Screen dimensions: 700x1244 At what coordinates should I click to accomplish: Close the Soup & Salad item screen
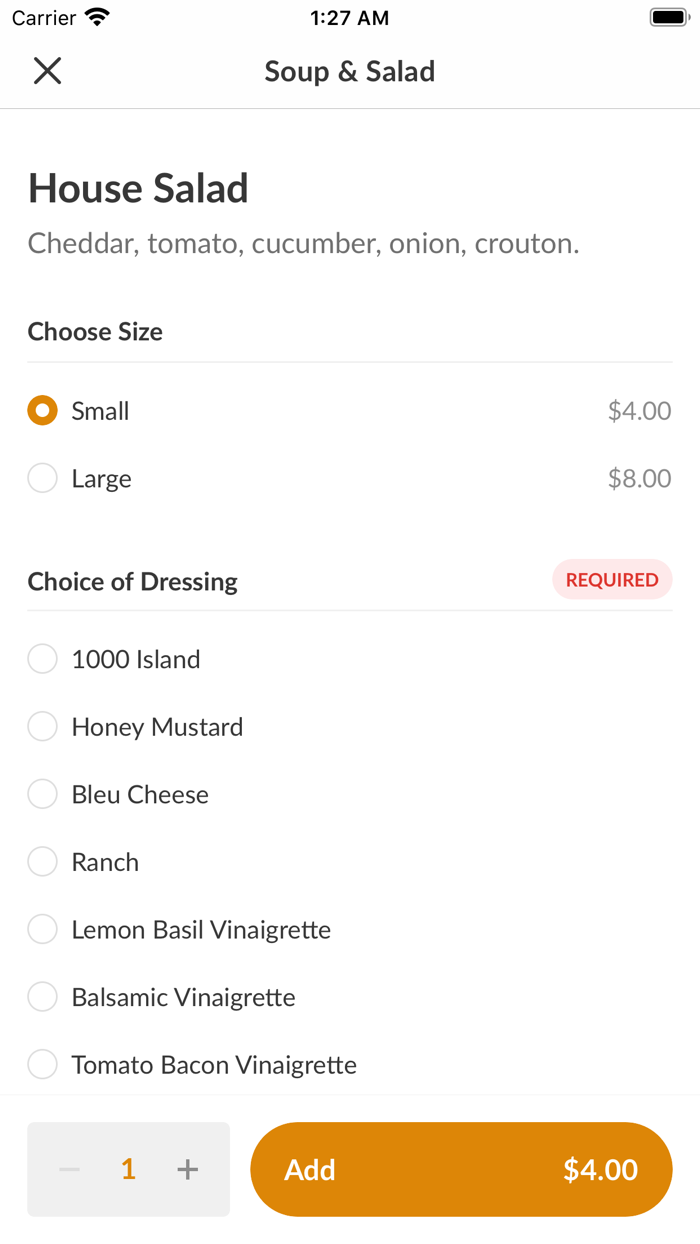click(x=47, y=71)
